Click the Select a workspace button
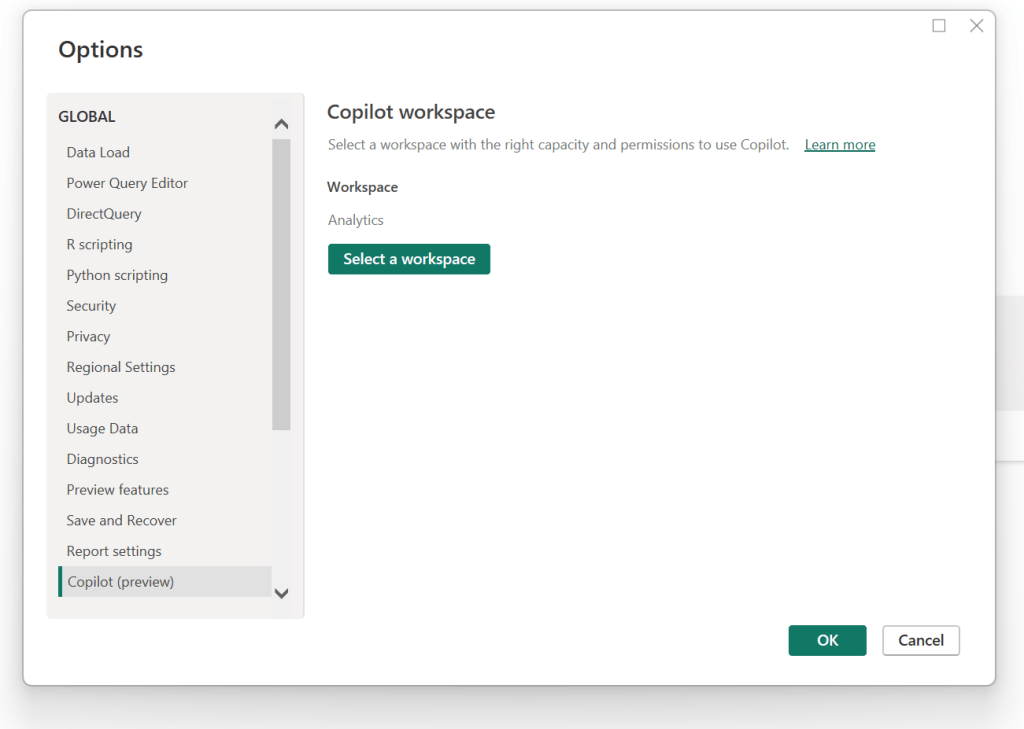The width and height of the screenshot is (1024, 729). coord(408,258)
